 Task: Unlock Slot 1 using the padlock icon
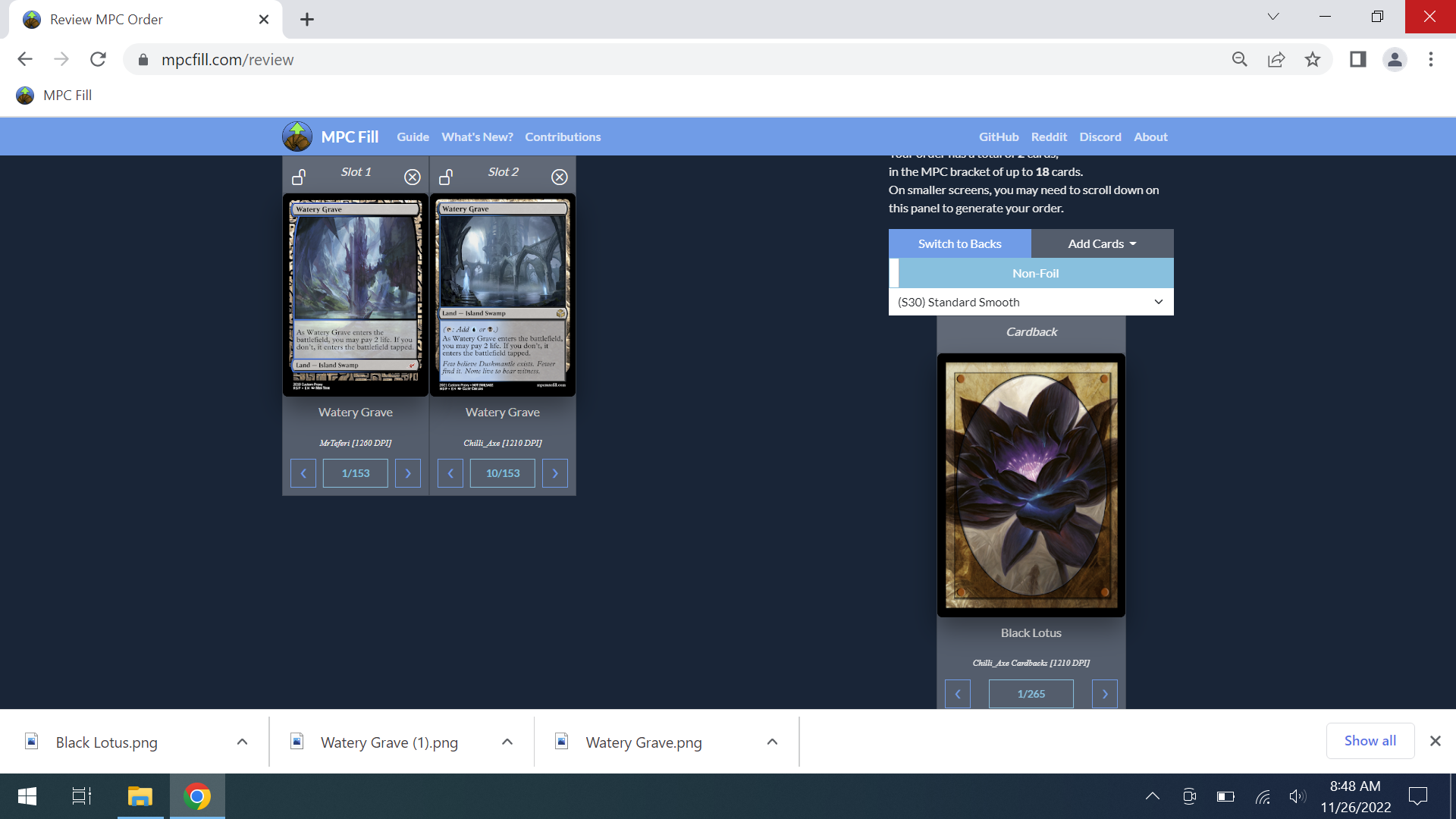pos(298,175)
